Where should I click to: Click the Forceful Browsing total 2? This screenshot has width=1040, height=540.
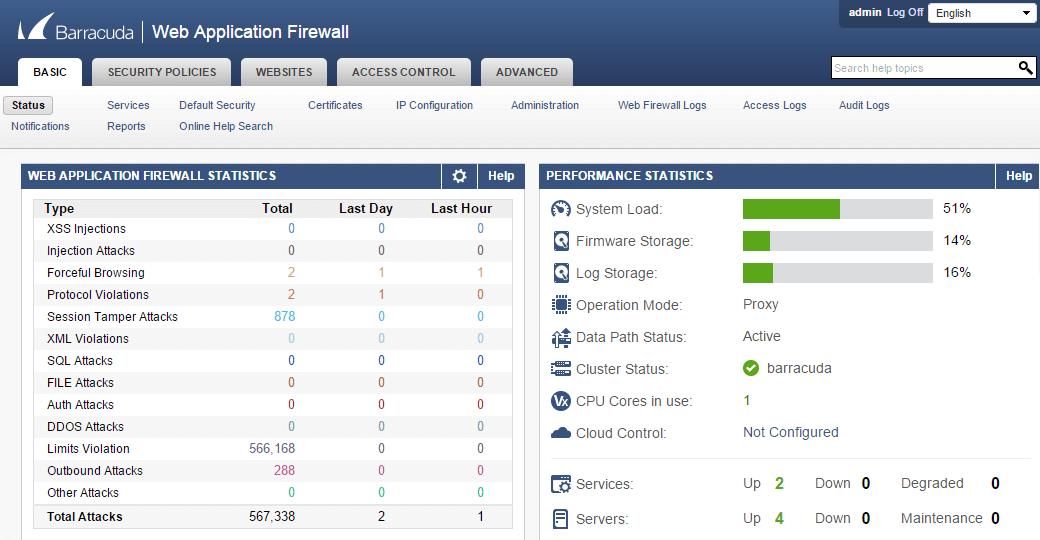(x=291, y=273)
